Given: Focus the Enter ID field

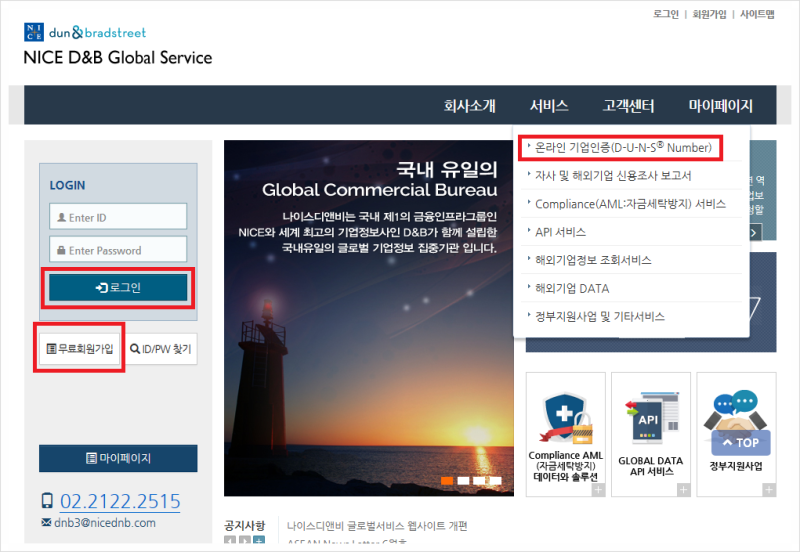Looking at the screenshot, I should (118, 216).
